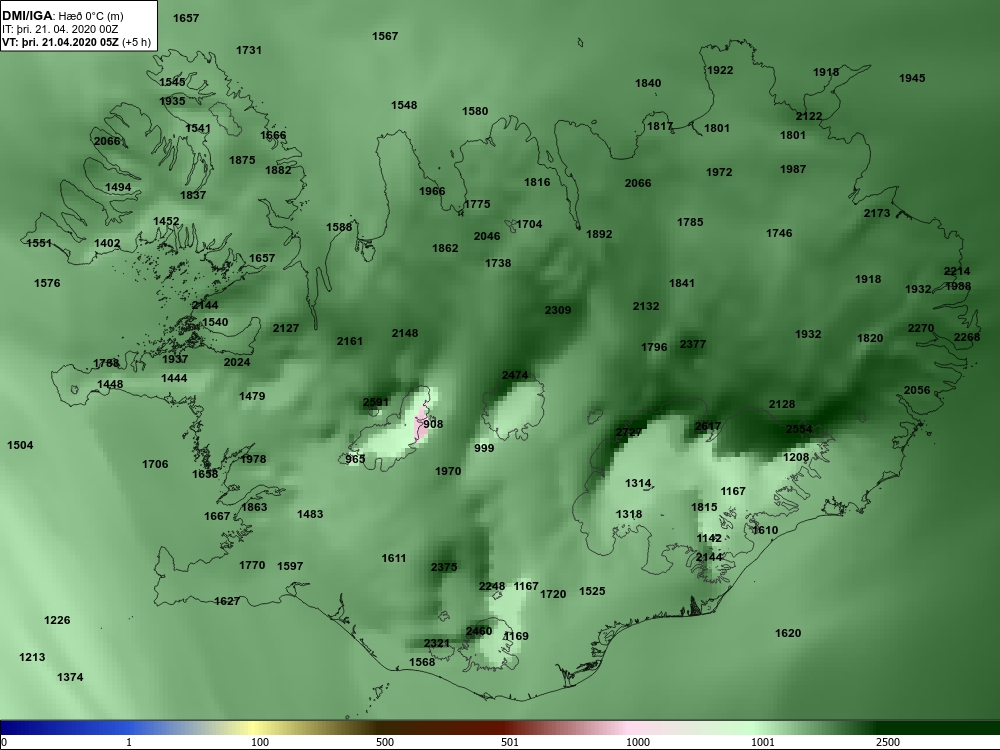1000x750 pixels.
Task: Click the 1922 height value
Action: 720,70
